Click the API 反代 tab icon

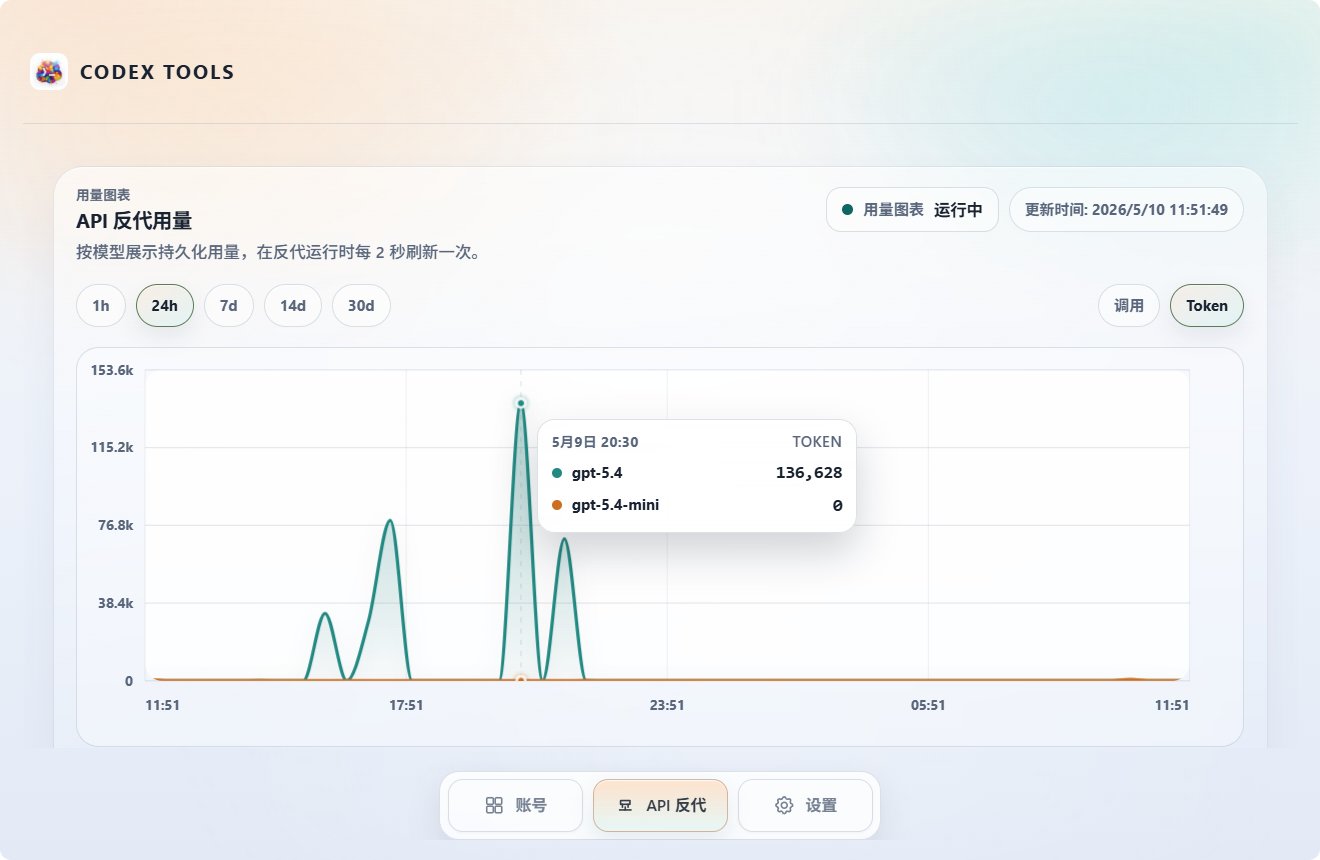pyautogui.click(x=625, y=805)
